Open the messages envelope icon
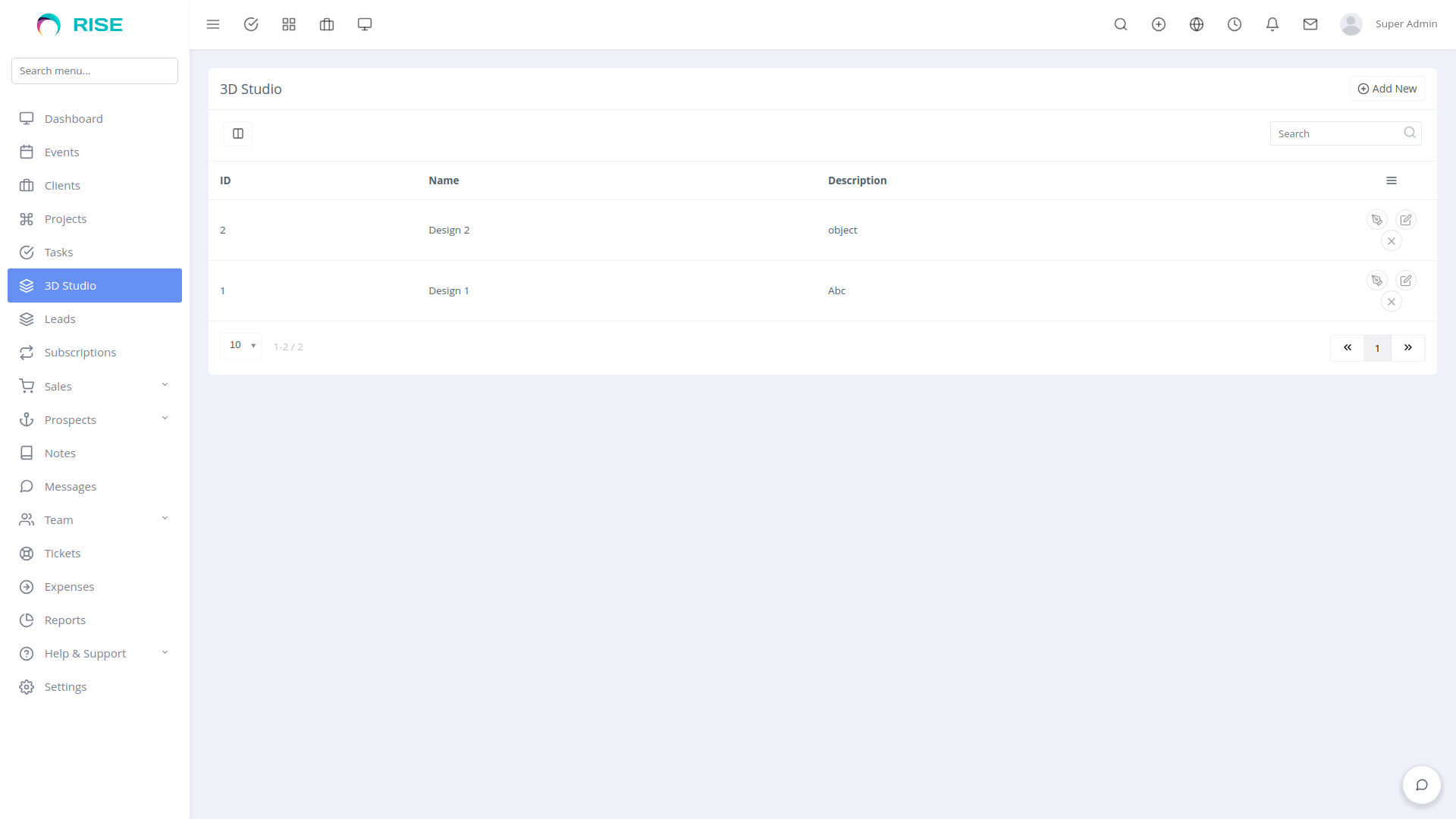Viewport: 1456px width, 819px height. point(1310,24)
